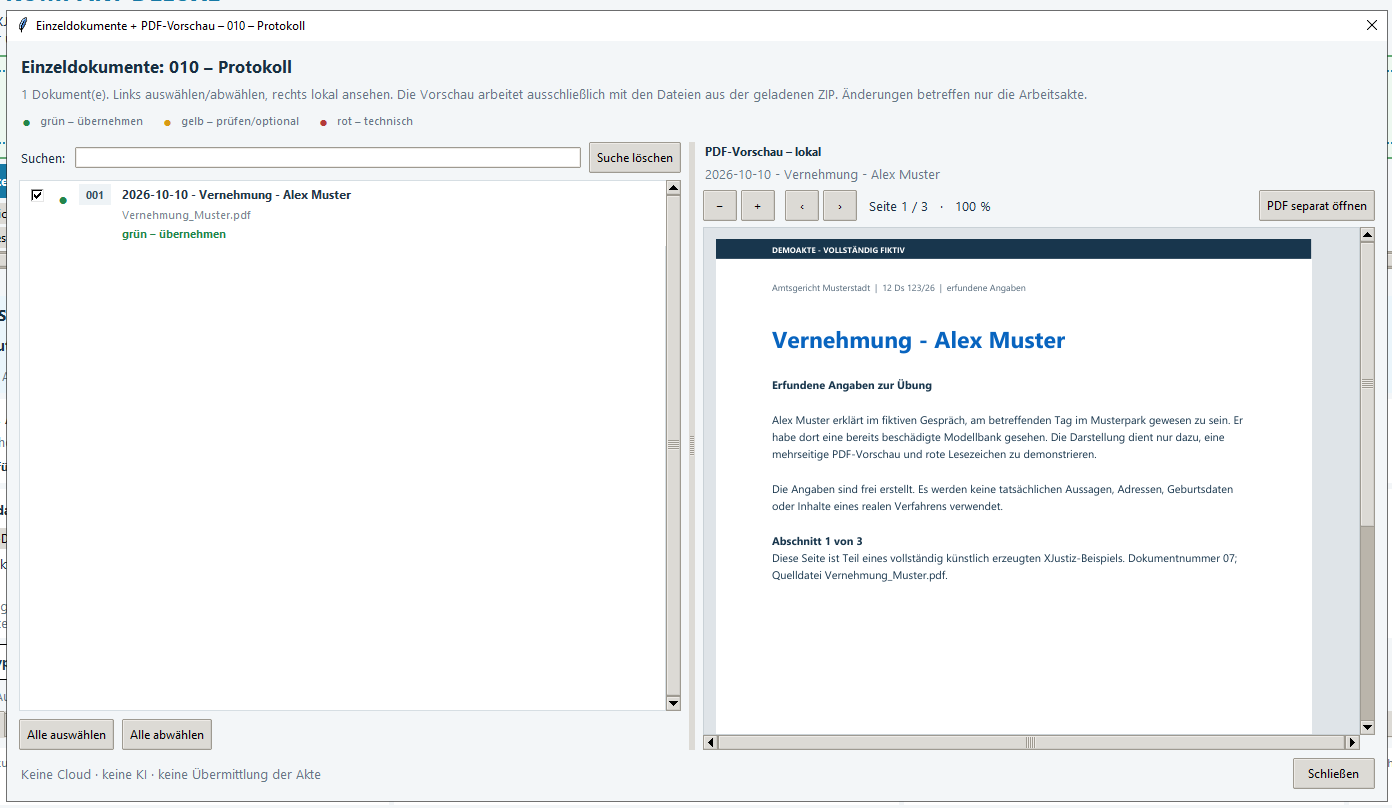
Task: Click PDF preview vertical scrollbar down arrow
Action: (1367, 727)
